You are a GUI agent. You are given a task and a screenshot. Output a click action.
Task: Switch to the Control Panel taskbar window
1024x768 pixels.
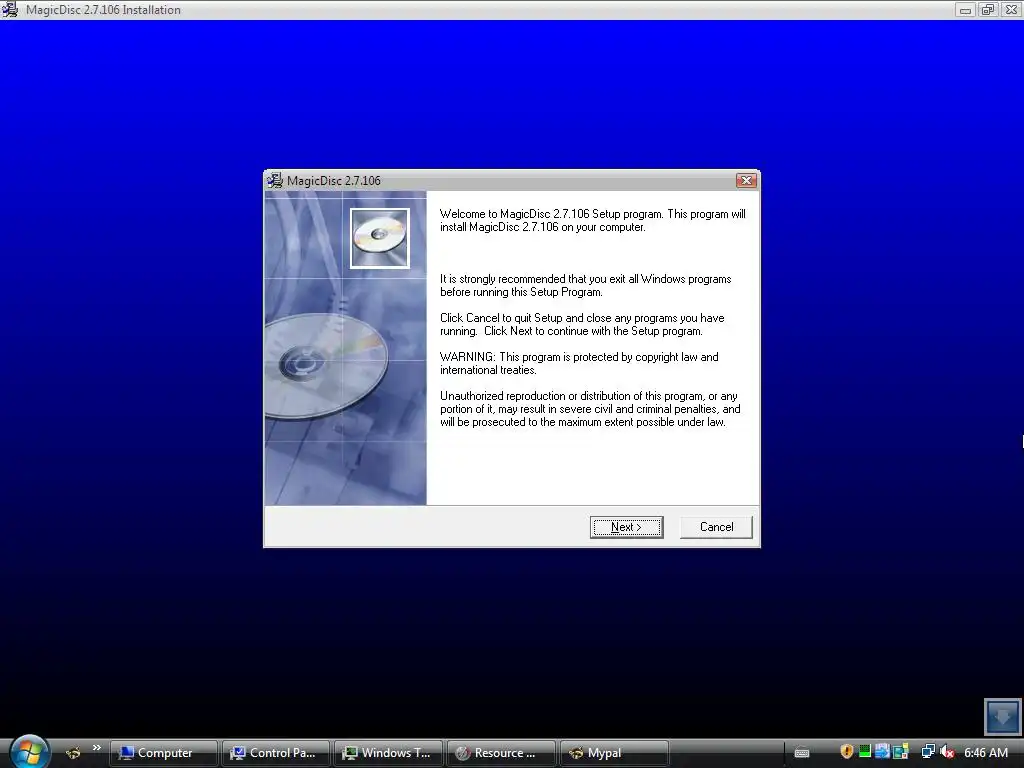tap(276, 753)
